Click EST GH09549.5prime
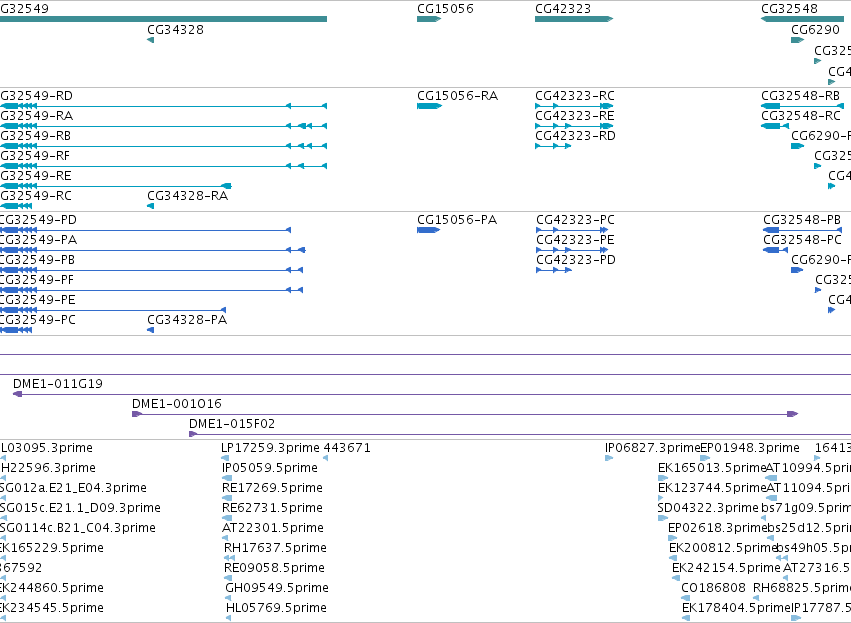 pos(277,588)
